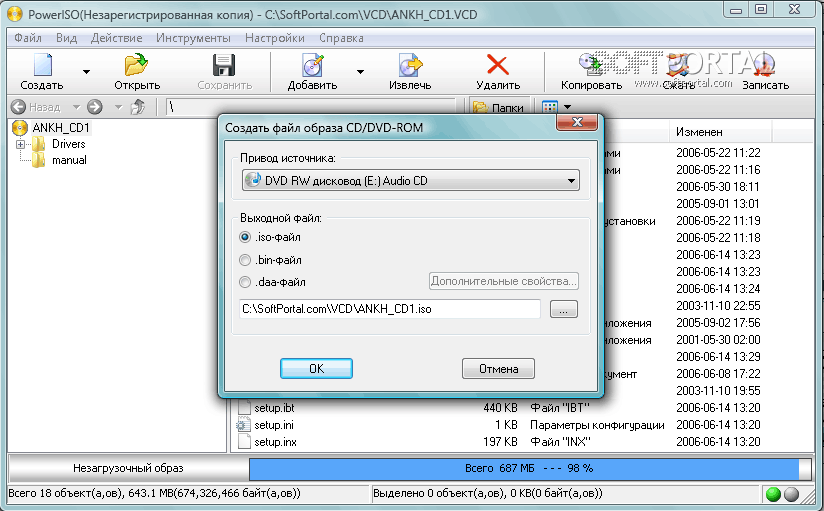Click the Дополнительные свойства button
The image size is (824, 511).
pos(503,281)
